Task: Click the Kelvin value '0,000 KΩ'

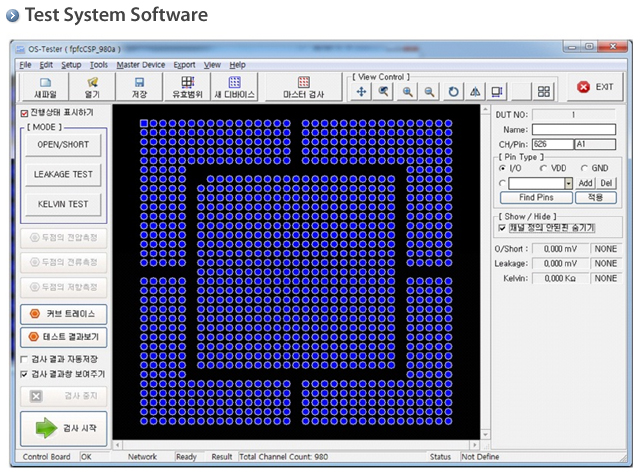Action: (560, 278)
